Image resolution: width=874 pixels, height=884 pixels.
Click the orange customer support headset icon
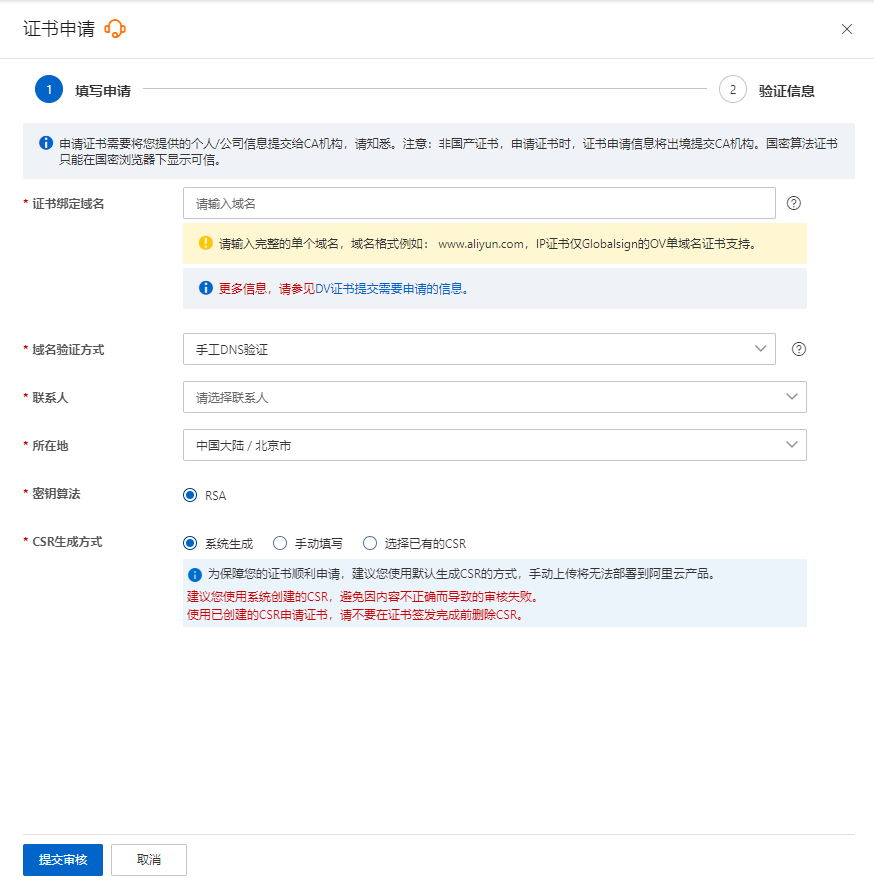click(x=115, y=29)
